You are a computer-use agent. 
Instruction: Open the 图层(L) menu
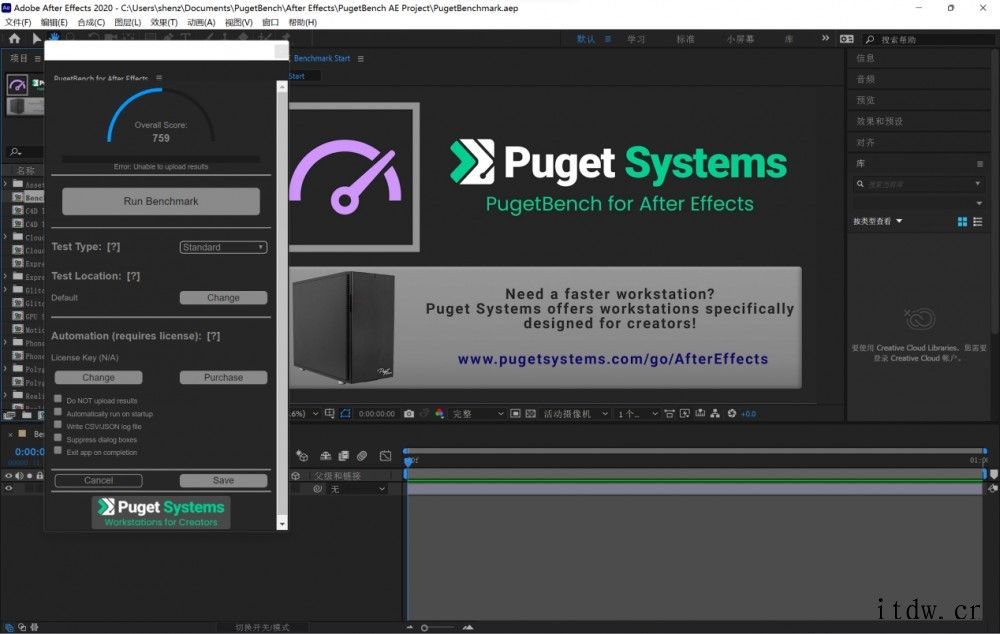128,22
